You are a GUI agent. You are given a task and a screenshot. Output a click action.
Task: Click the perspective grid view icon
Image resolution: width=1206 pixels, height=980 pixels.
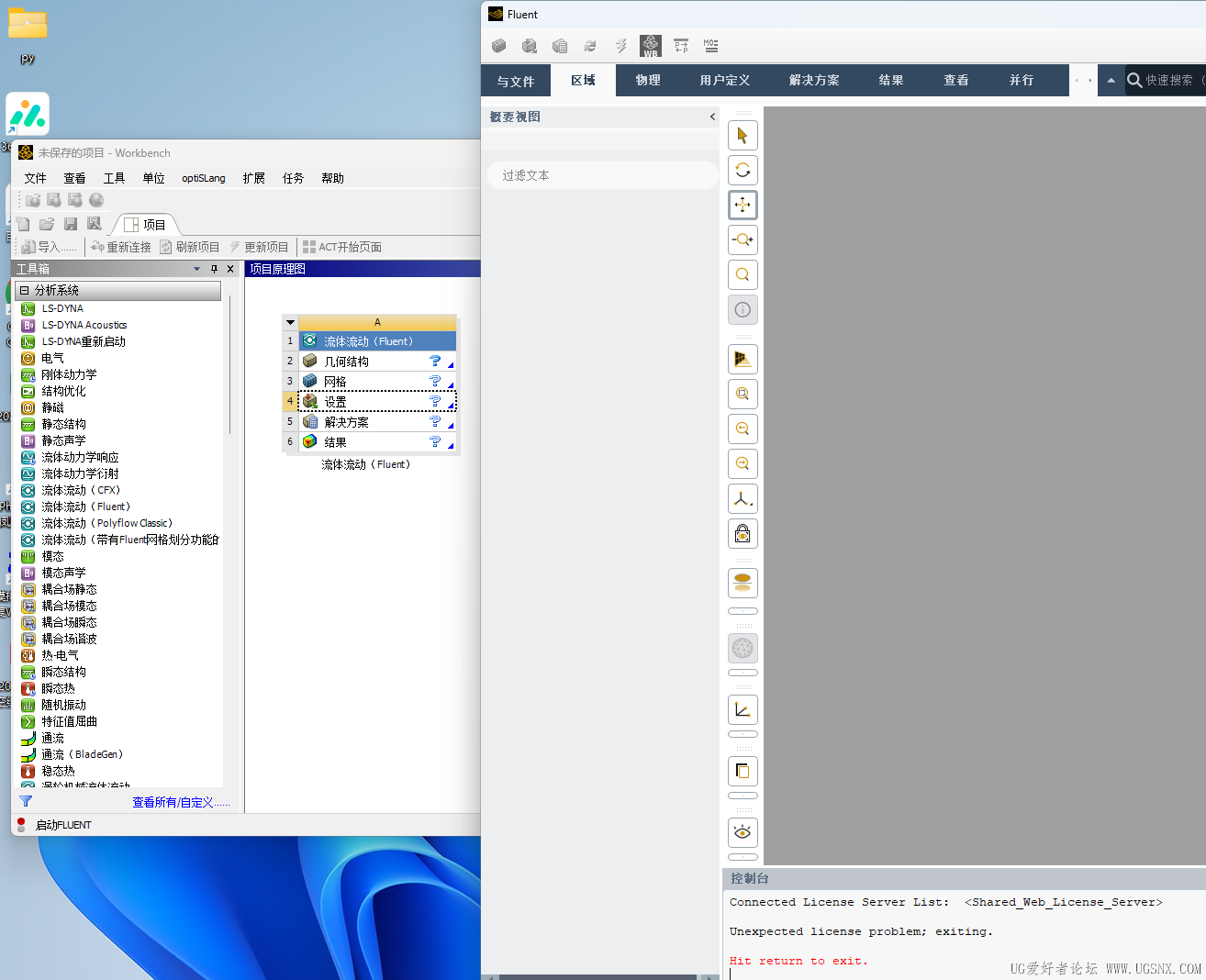(x=743, y=359)
